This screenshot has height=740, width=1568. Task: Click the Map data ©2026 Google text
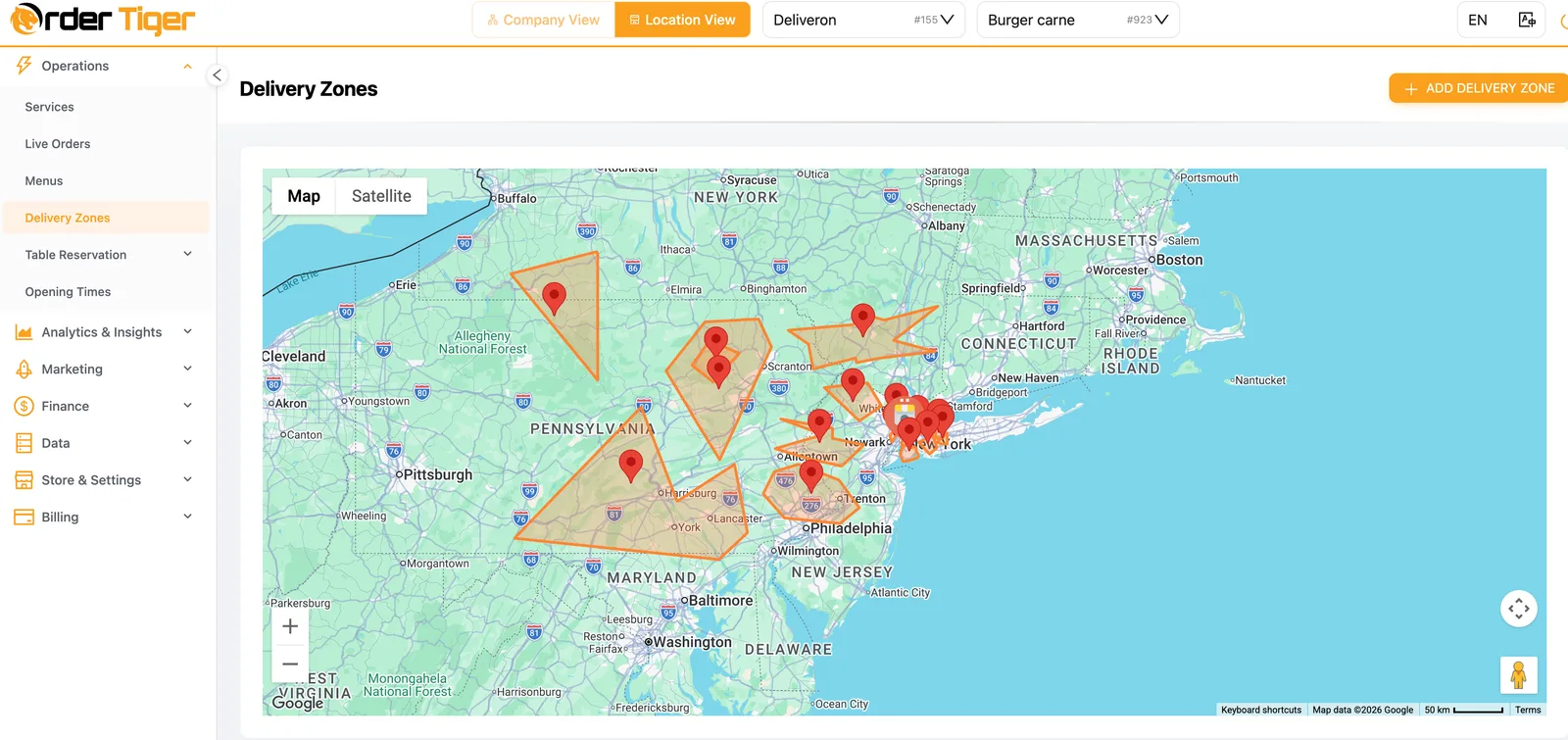[x=1362, y=710]
